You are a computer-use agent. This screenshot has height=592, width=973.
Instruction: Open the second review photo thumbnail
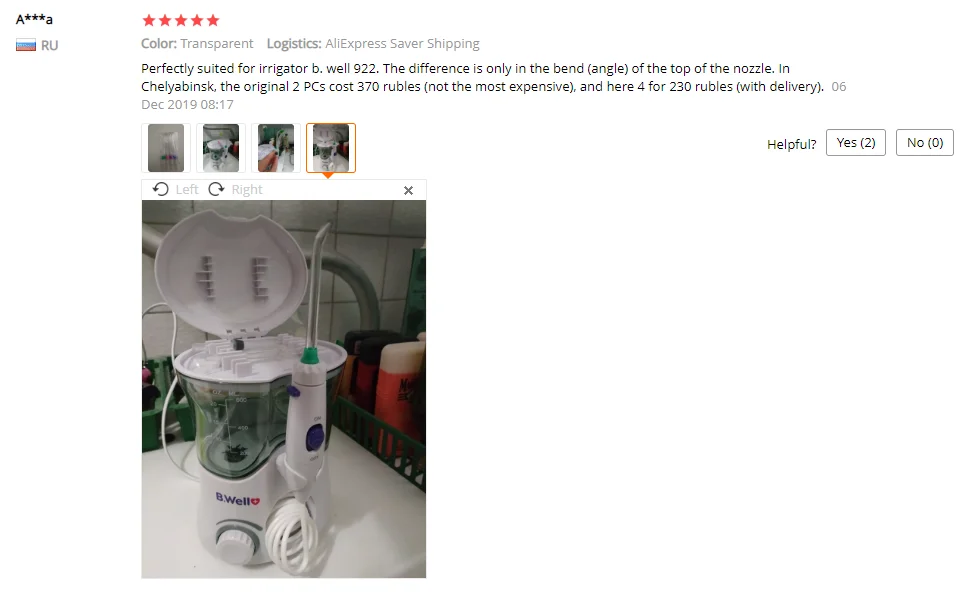(221, 148)
